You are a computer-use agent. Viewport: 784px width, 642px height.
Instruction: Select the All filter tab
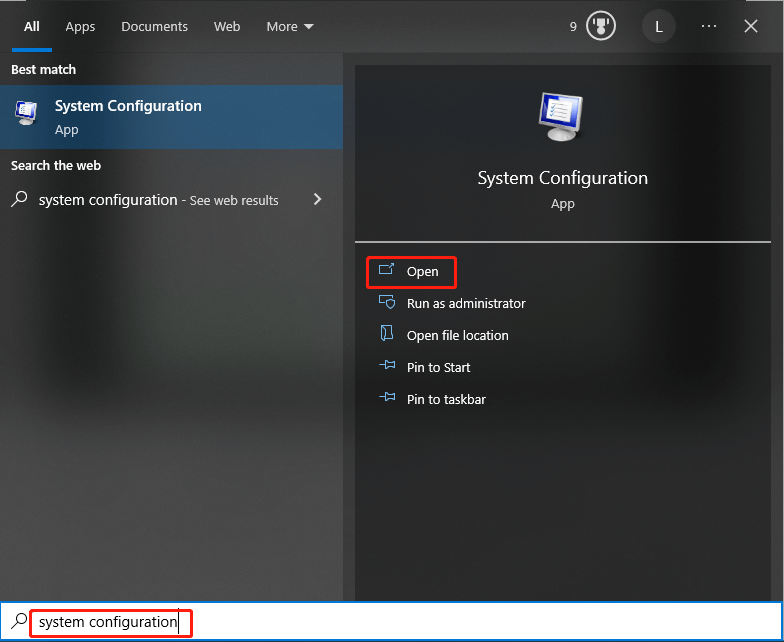coord(32,26)
